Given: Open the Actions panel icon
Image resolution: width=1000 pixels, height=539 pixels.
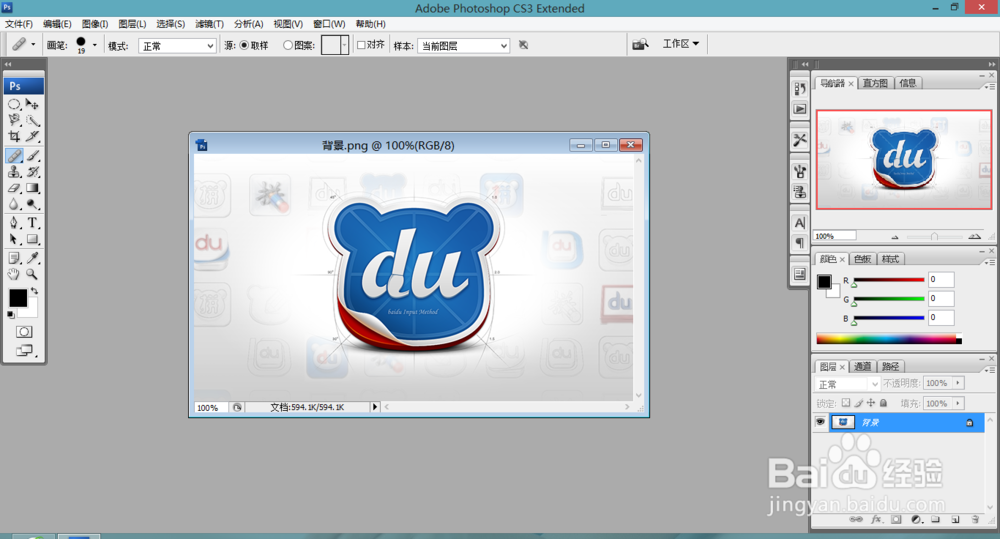Looking at the screenshot, I should (x=800, y=109).
